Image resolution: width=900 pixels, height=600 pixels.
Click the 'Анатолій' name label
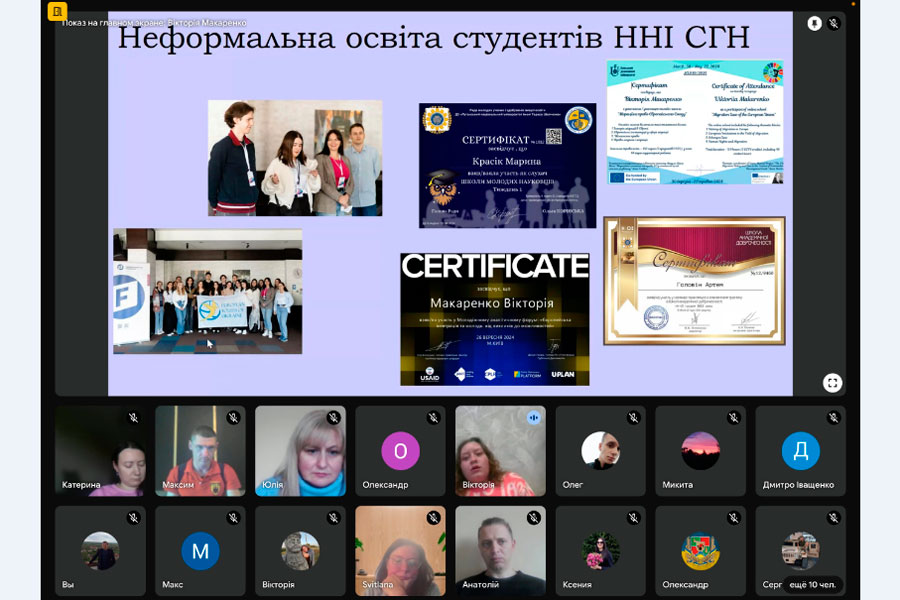(x=480, y=584)
